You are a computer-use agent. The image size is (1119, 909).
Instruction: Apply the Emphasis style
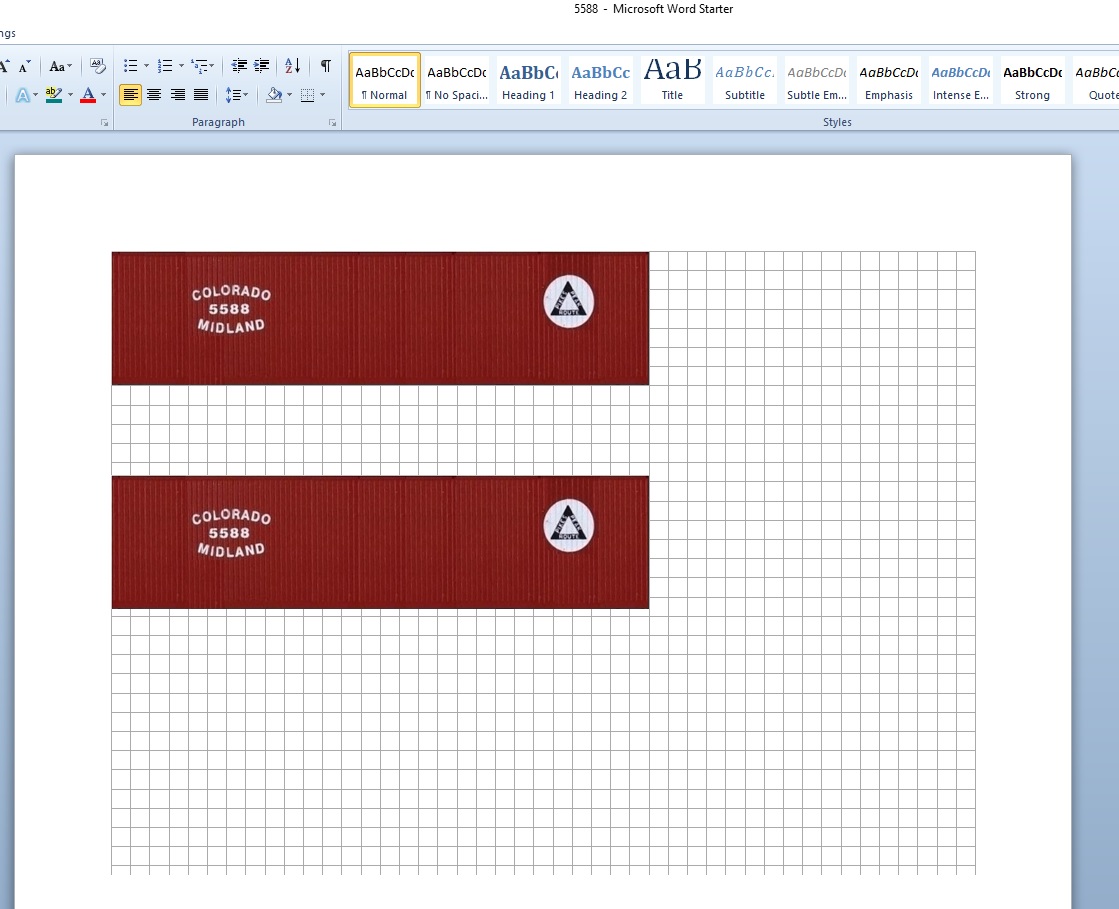(x=888, y=81)
